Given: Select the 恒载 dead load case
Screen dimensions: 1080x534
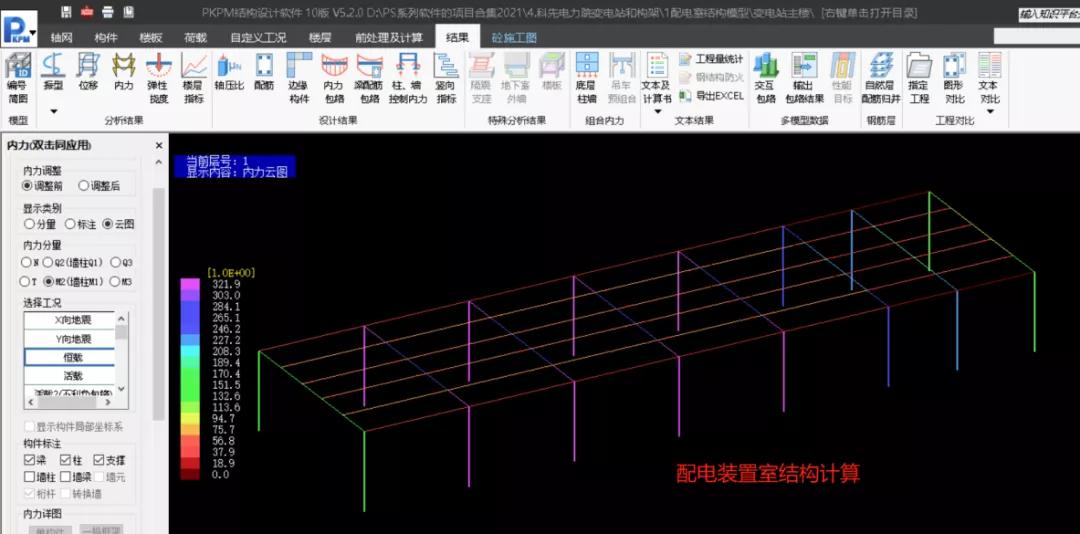Looking at the screenshot, I should (70, 358).
